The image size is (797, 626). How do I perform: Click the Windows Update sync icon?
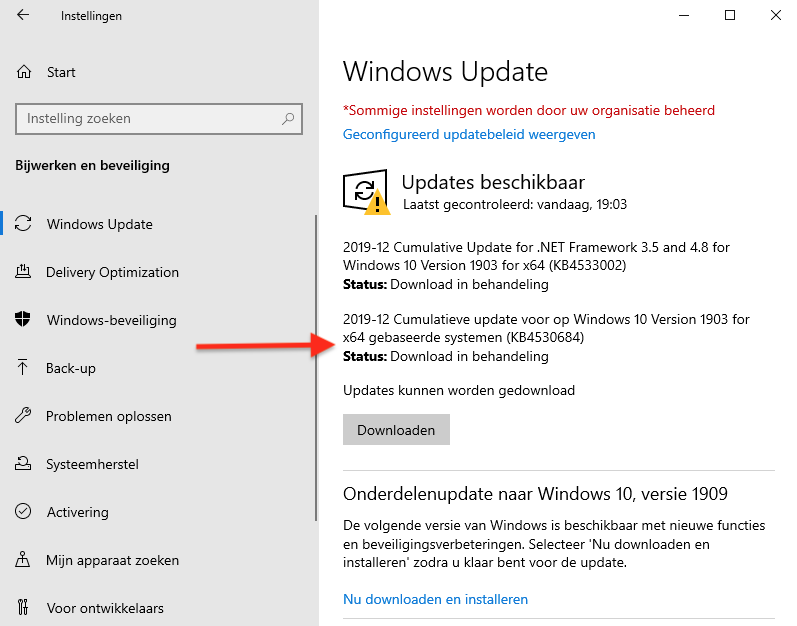coord(24,224)
